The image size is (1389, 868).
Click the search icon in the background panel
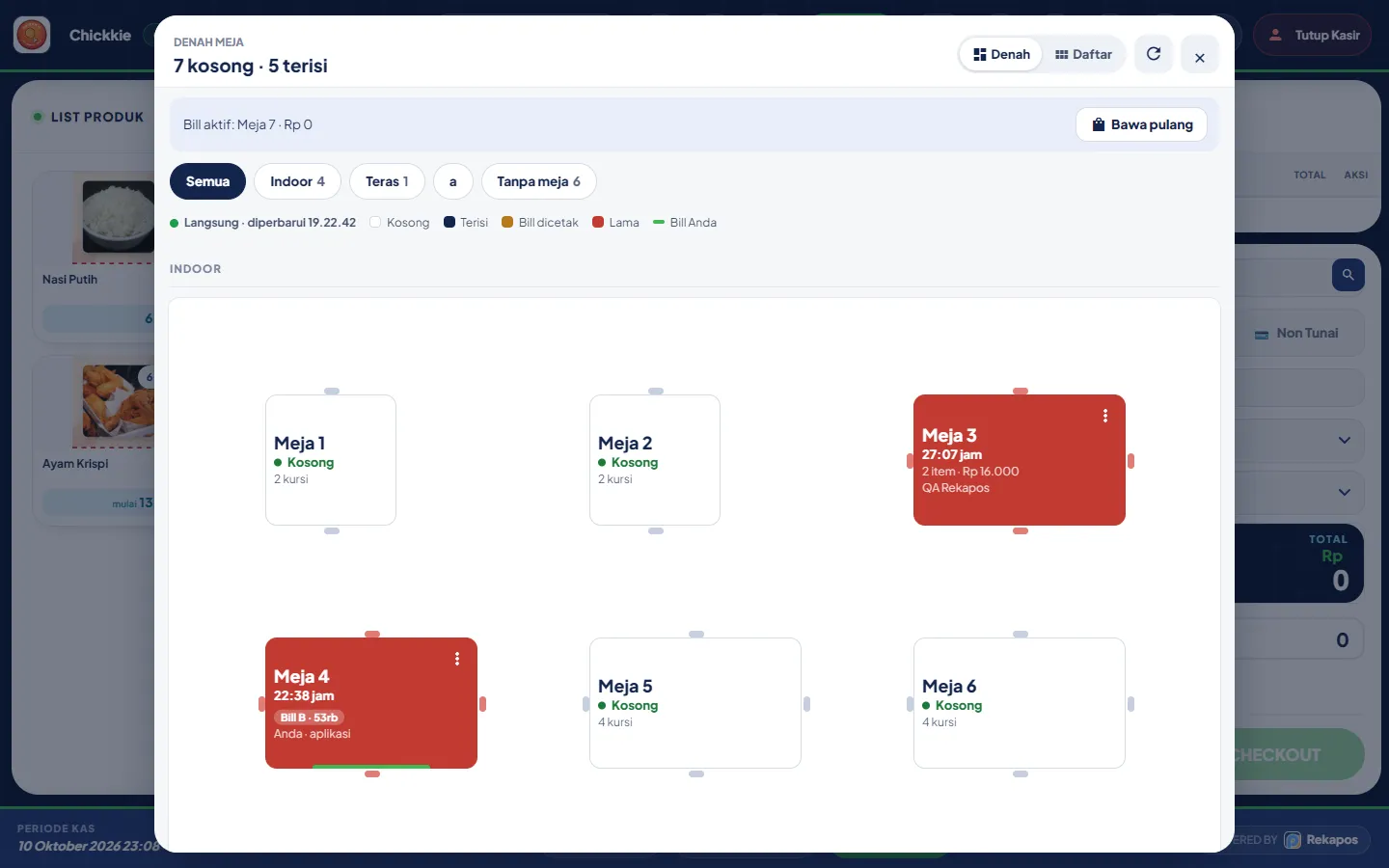click(x=1348, y=275)
